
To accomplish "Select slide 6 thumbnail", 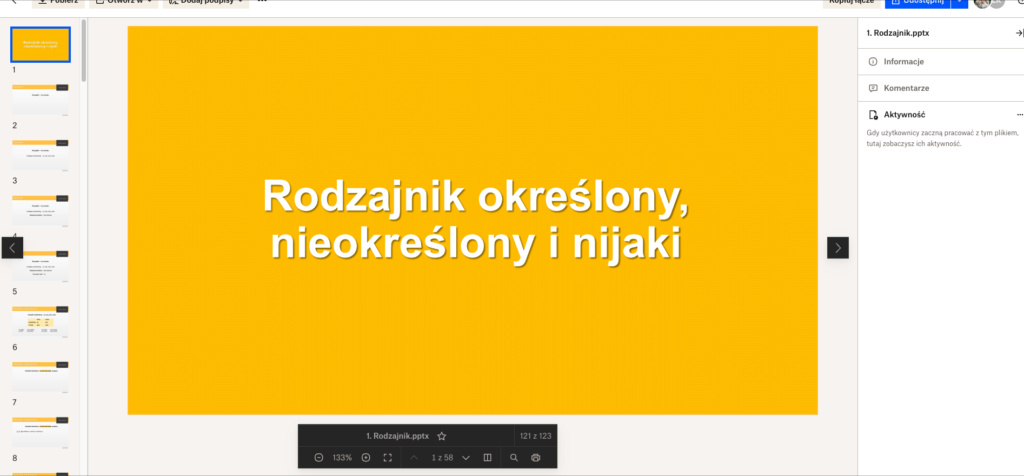I will pos(40,321).
